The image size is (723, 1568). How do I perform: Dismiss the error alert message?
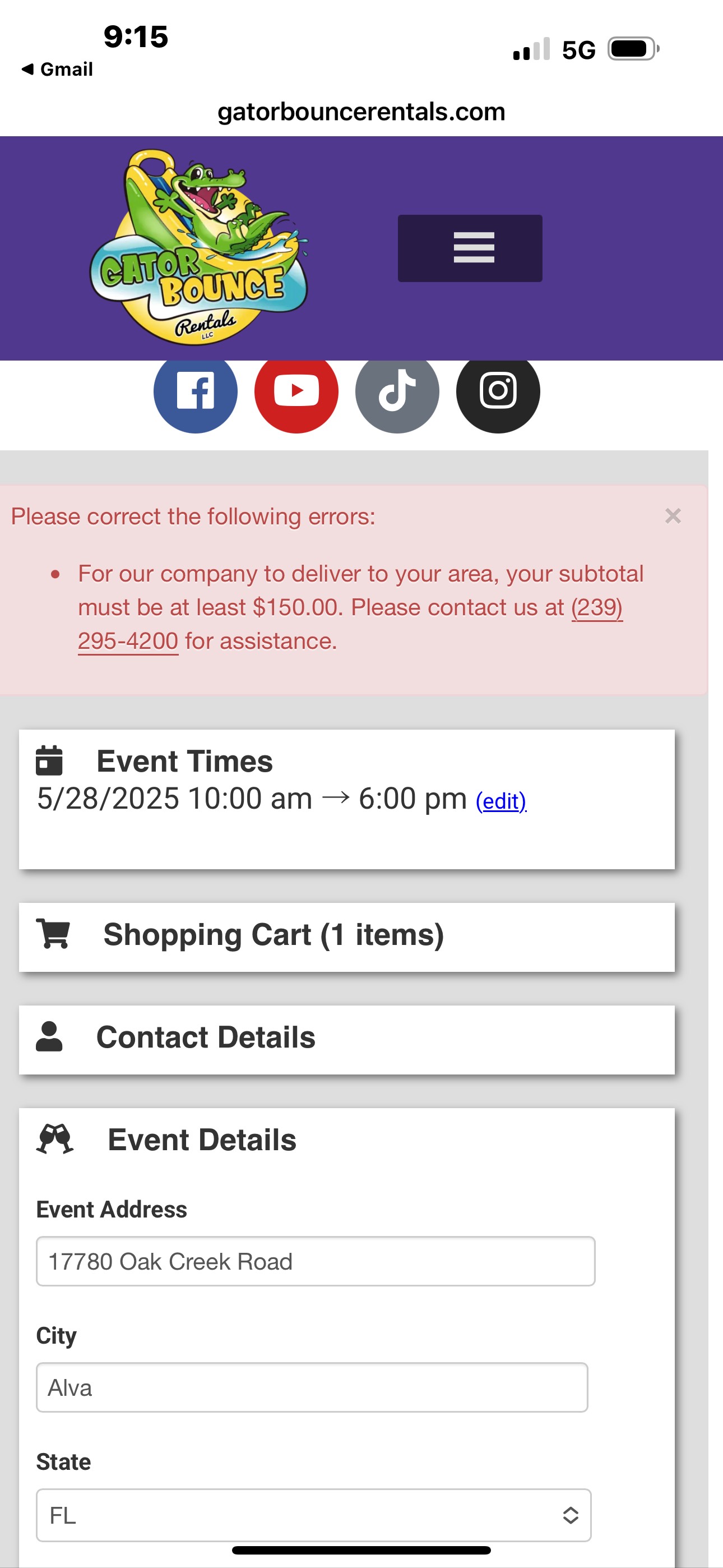coord(673,516)
